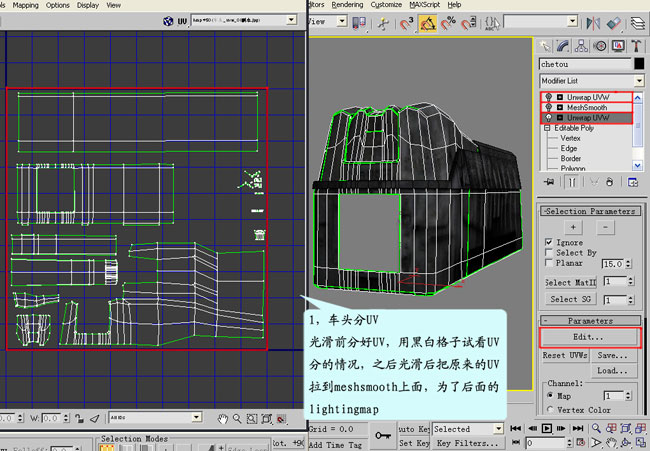This screenshot has height=451, width=650.
Task: Click the Mirror tool icon
Action: (593, 23)
